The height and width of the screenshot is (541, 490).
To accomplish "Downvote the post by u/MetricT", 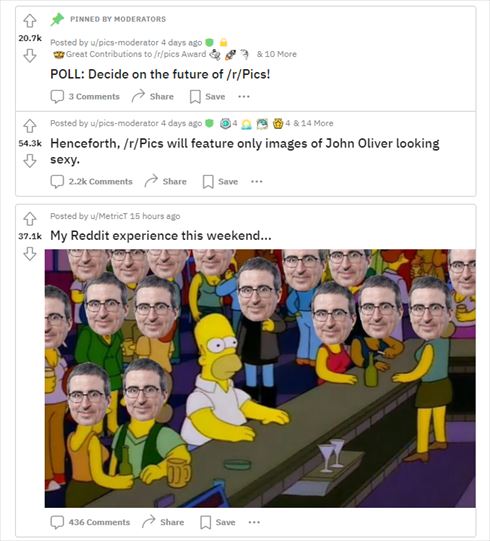I will (x=30, y=253).
